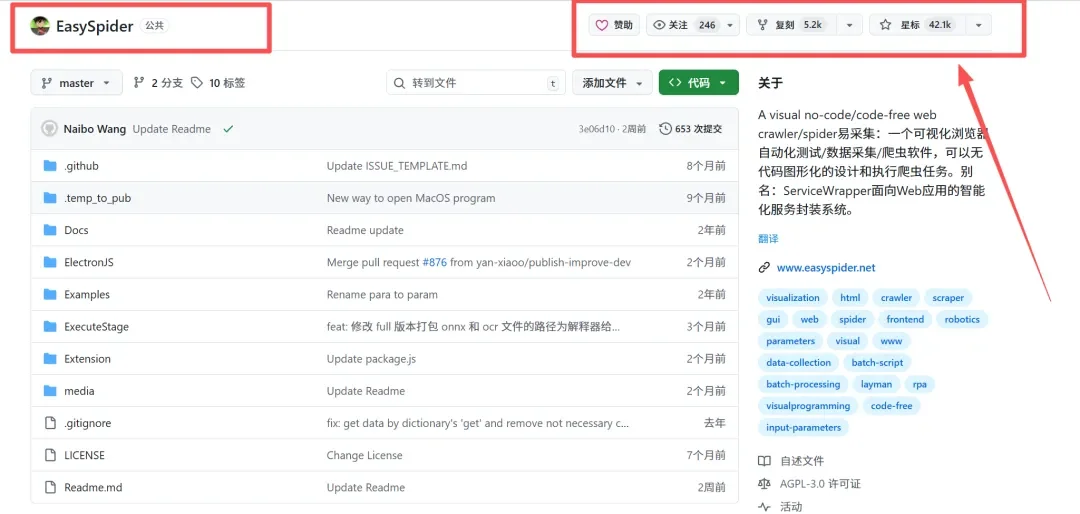Open the 自述文件 readme link
Screen dimensions: 1080x514
[x=802, y=461]
